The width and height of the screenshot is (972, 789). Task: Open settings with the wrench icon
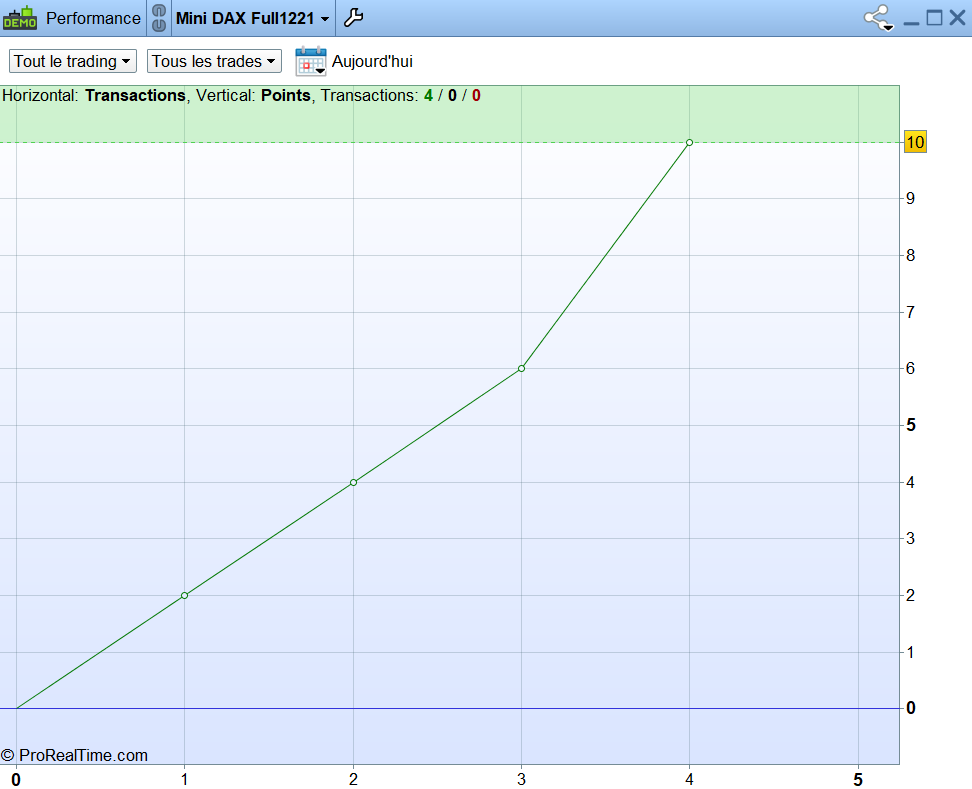353,18
